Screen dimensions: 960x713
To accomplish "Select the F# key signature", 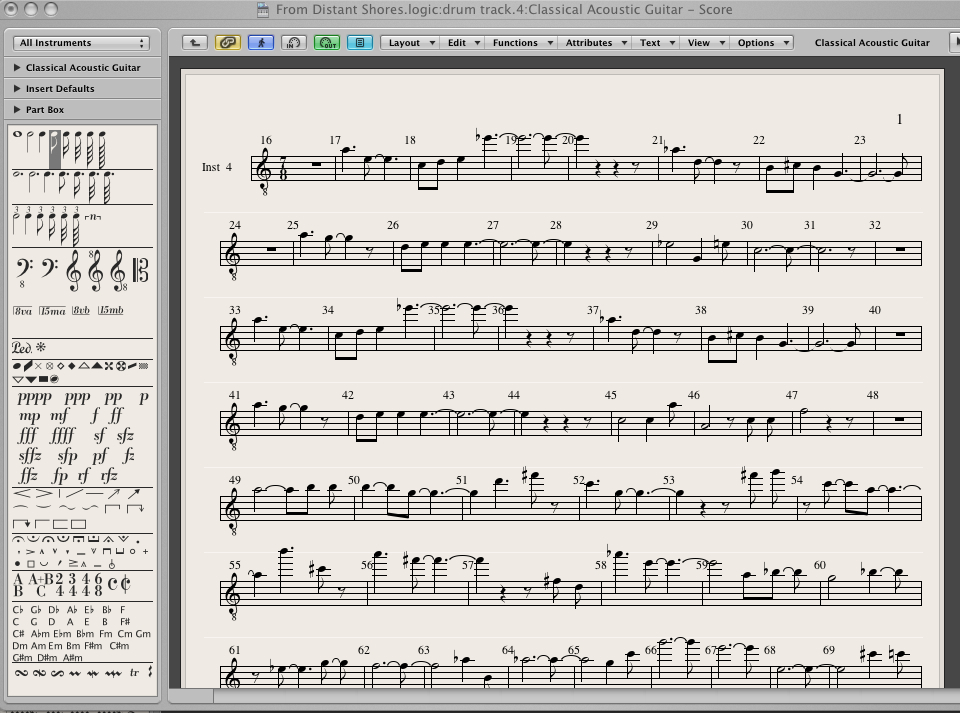I will pyautogui.click(x=125, y=622).
